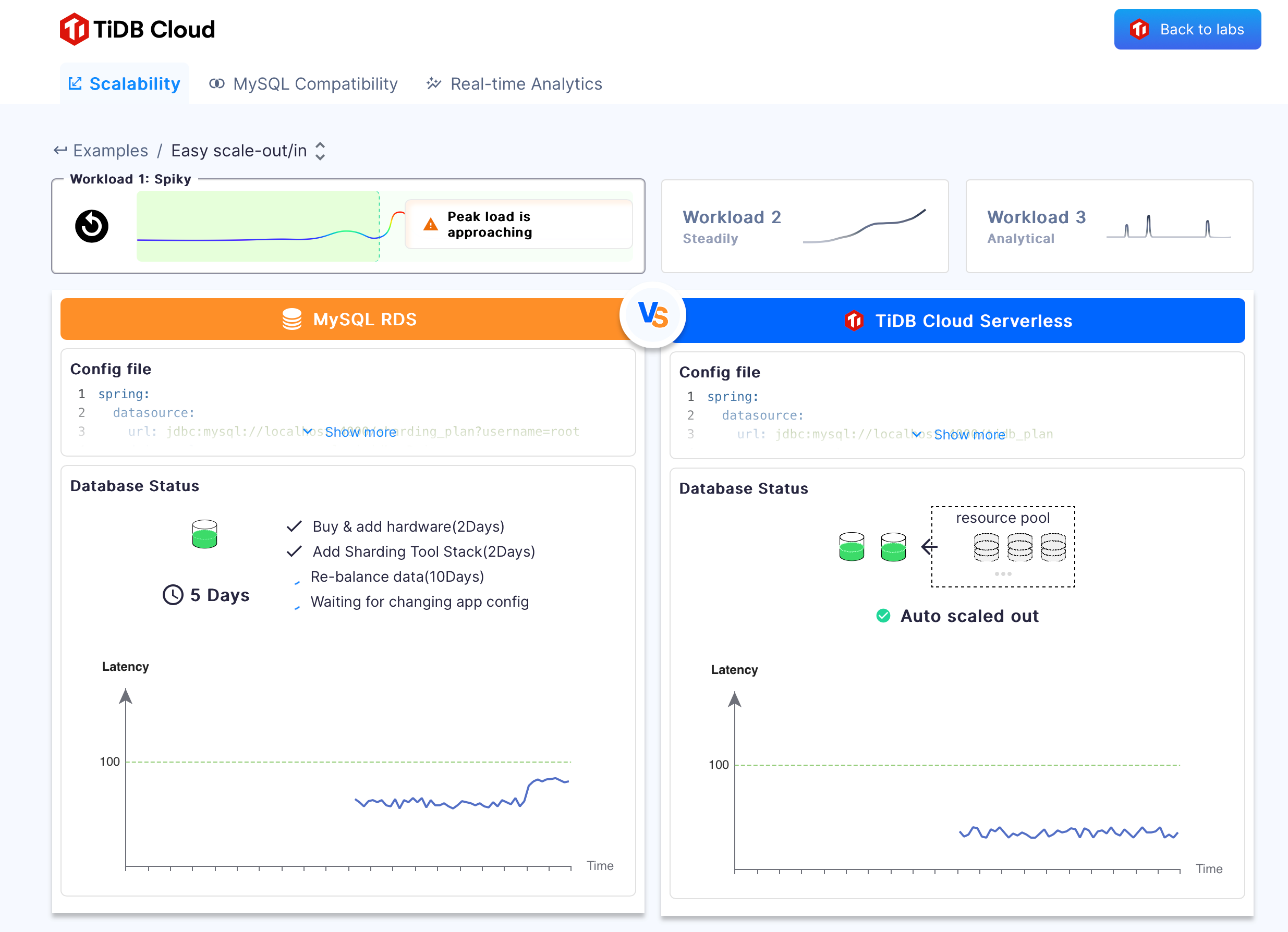Open the Real-time Analytics tab
The width and height of the screenshot is (1288, 932).
pyautogui.click(x=514, y=84)
